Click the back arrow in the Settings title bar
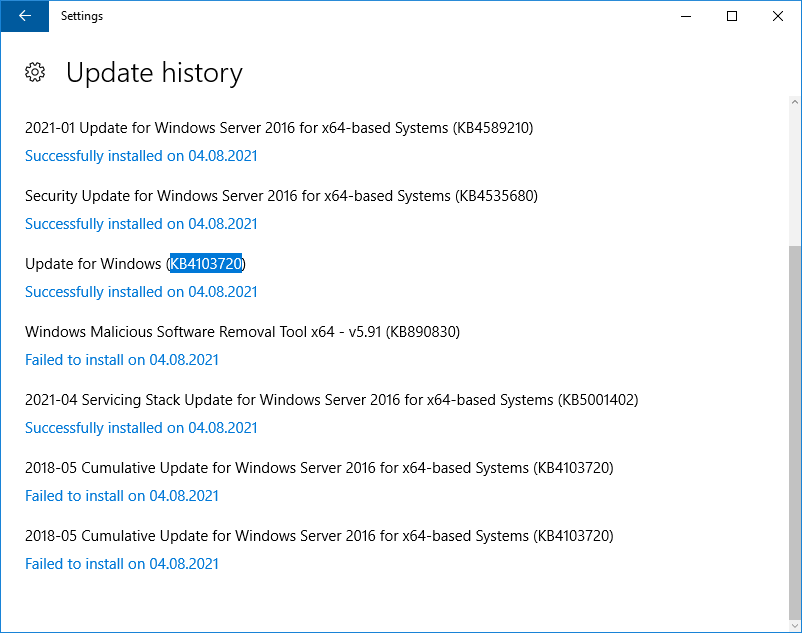 tap(24, 16)
